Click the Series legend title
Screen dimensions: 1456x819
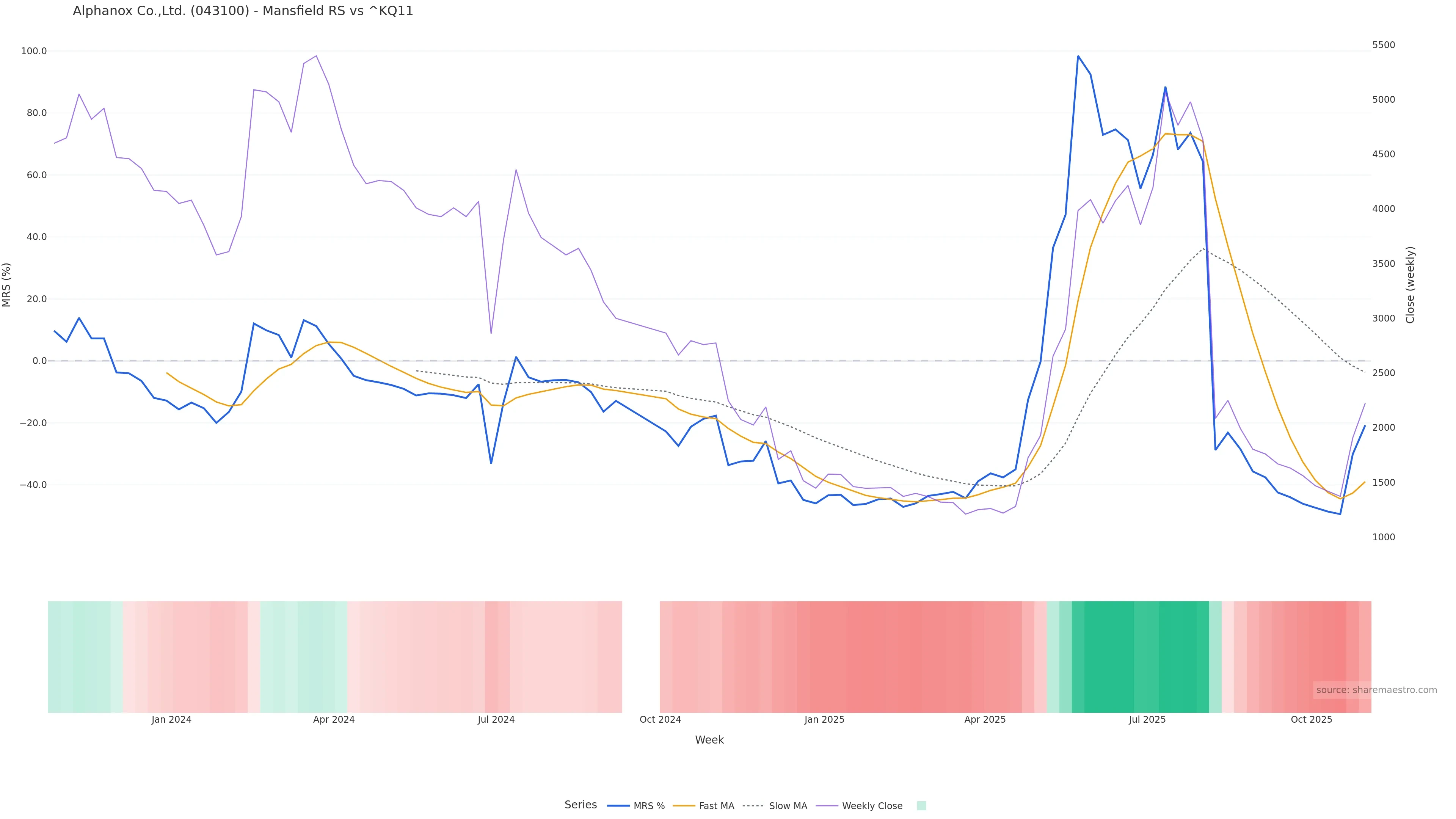(x=581, y=805)
